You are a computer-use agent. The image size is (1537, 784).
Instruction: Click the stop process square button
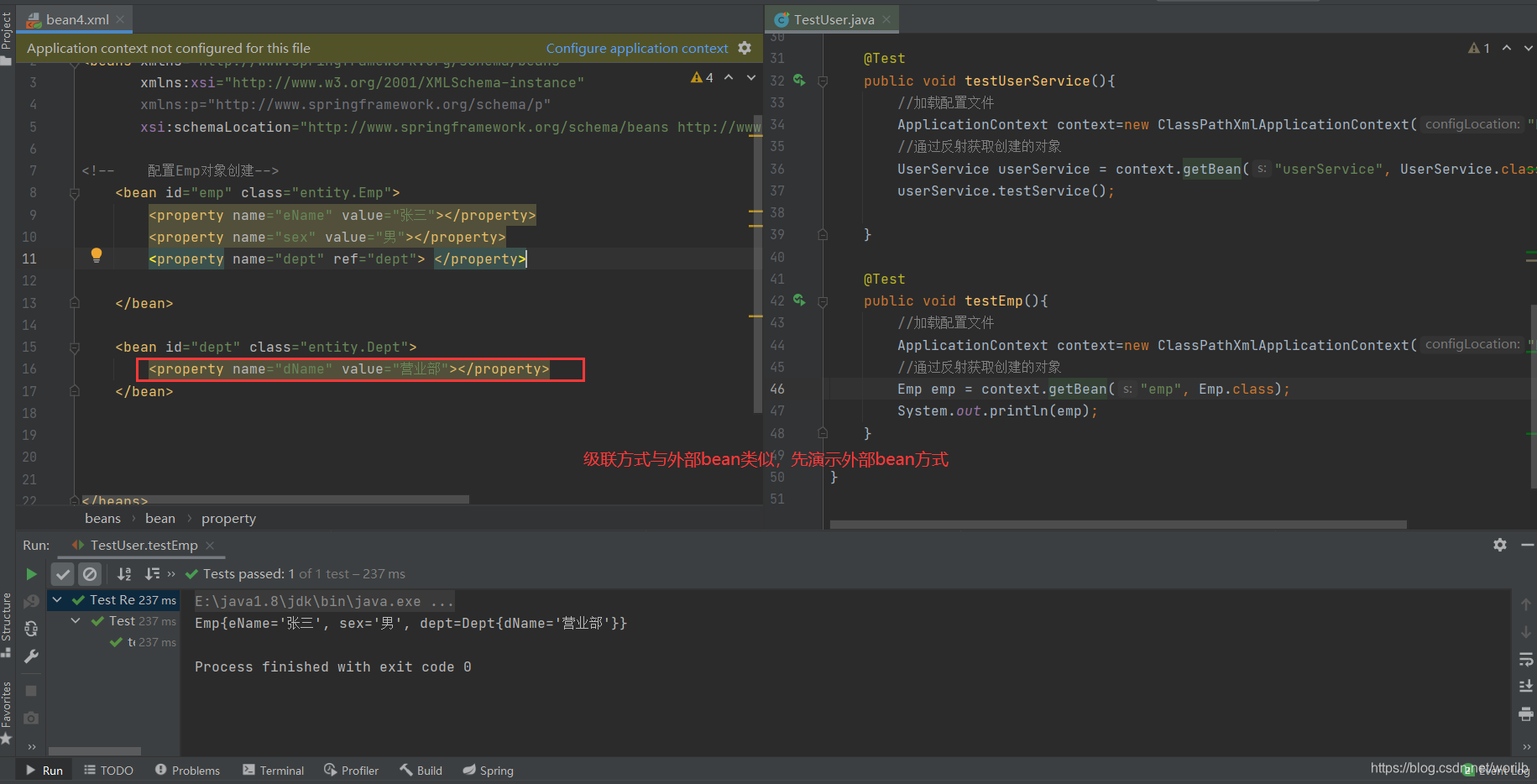click(x=31, y=691)
